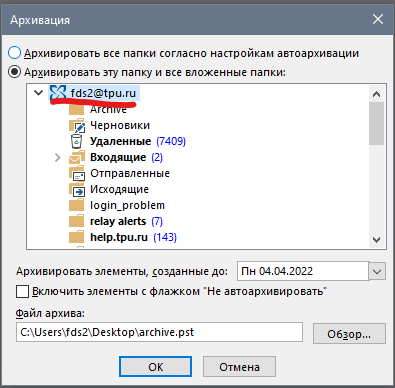The height and width of the screenshot is (388, 395).
Task: Select the Входящие folder label
Action: [x=118, y=157]
